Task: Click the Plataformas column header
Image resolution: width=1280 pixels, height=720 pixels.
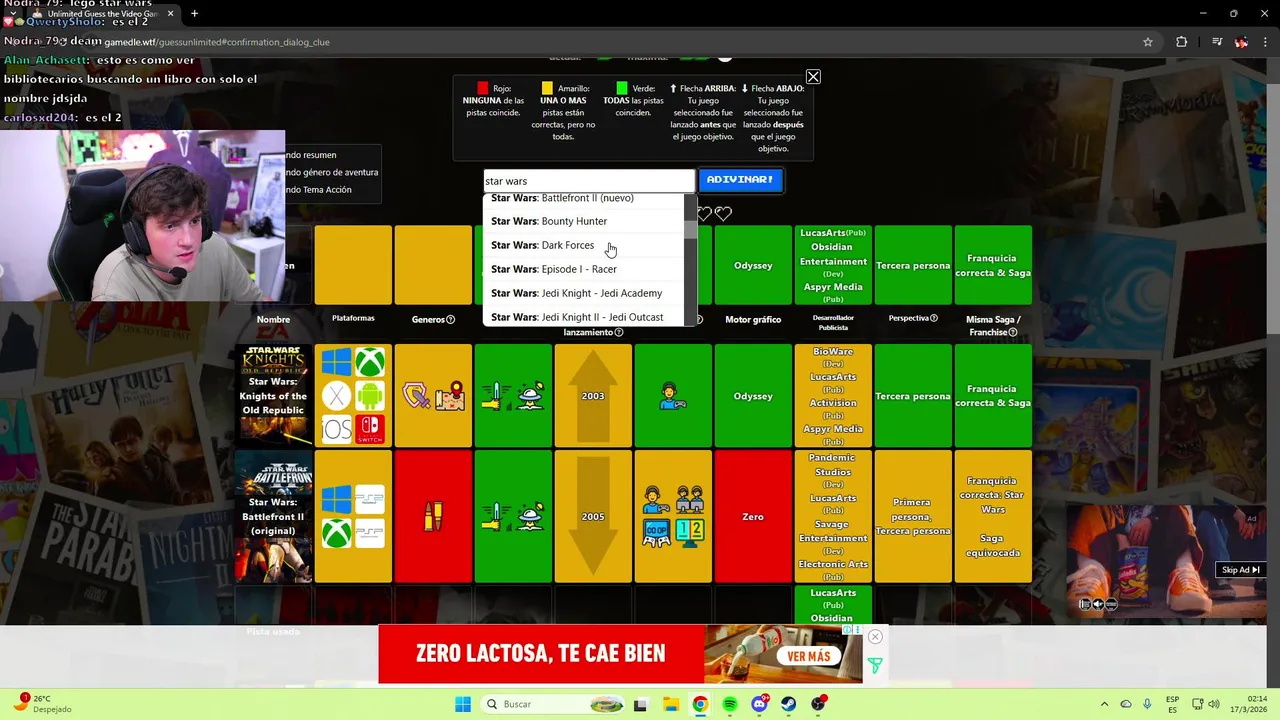Action: (353, 318)
